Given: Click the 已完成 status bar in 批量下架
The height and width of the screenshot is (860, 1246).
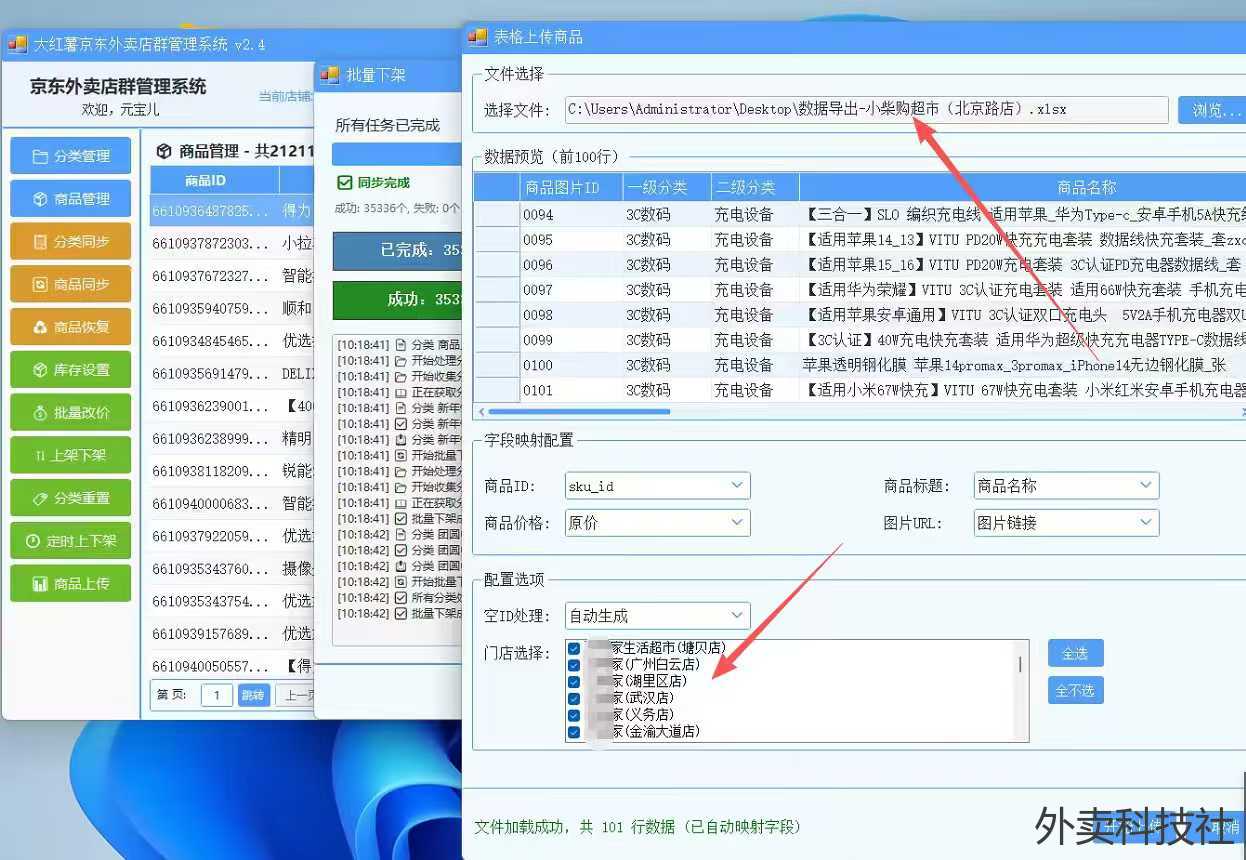Looking at the screenshot, I should coord(396,251).
